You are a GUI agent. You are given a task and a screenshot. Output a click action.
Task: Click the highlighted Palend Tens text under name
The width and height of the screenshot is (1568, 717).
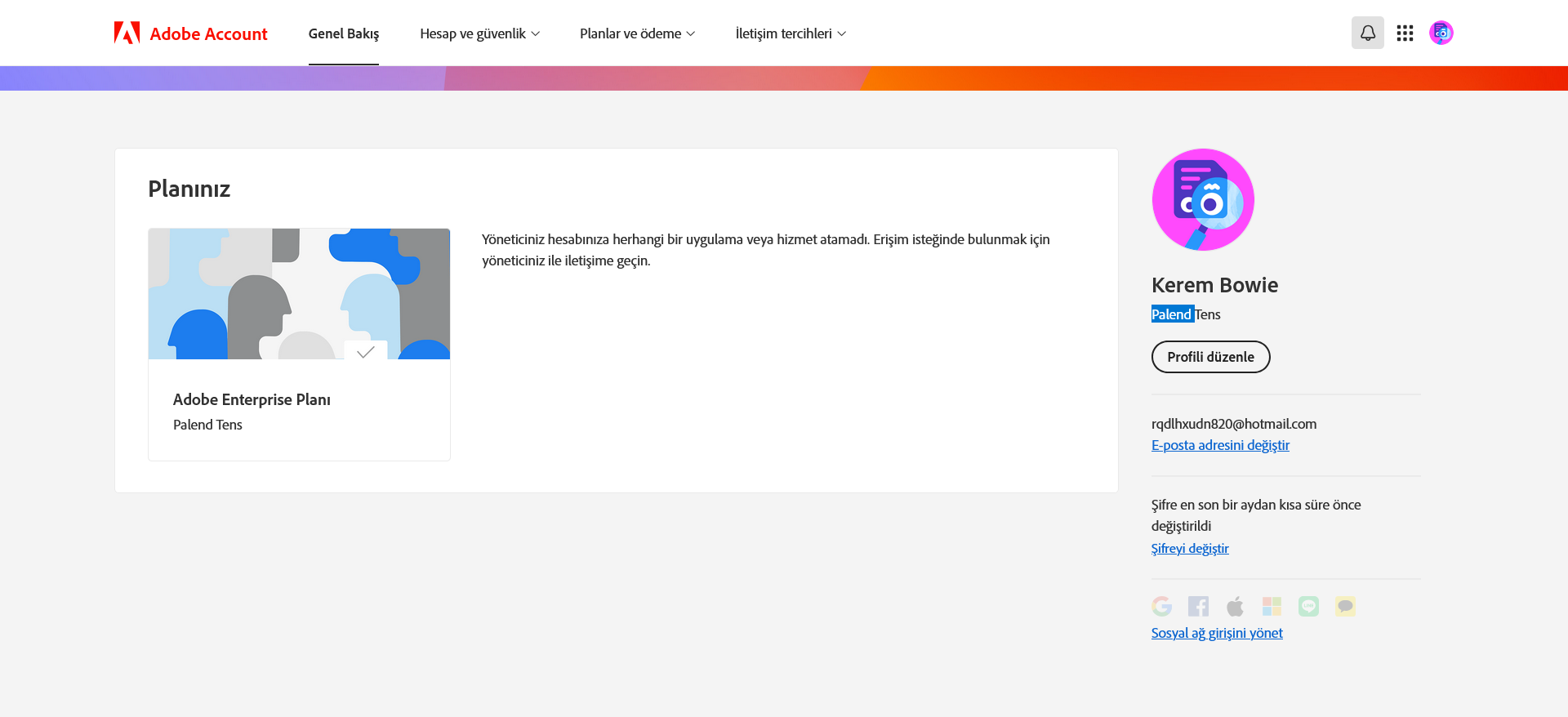click(1186, 314)
